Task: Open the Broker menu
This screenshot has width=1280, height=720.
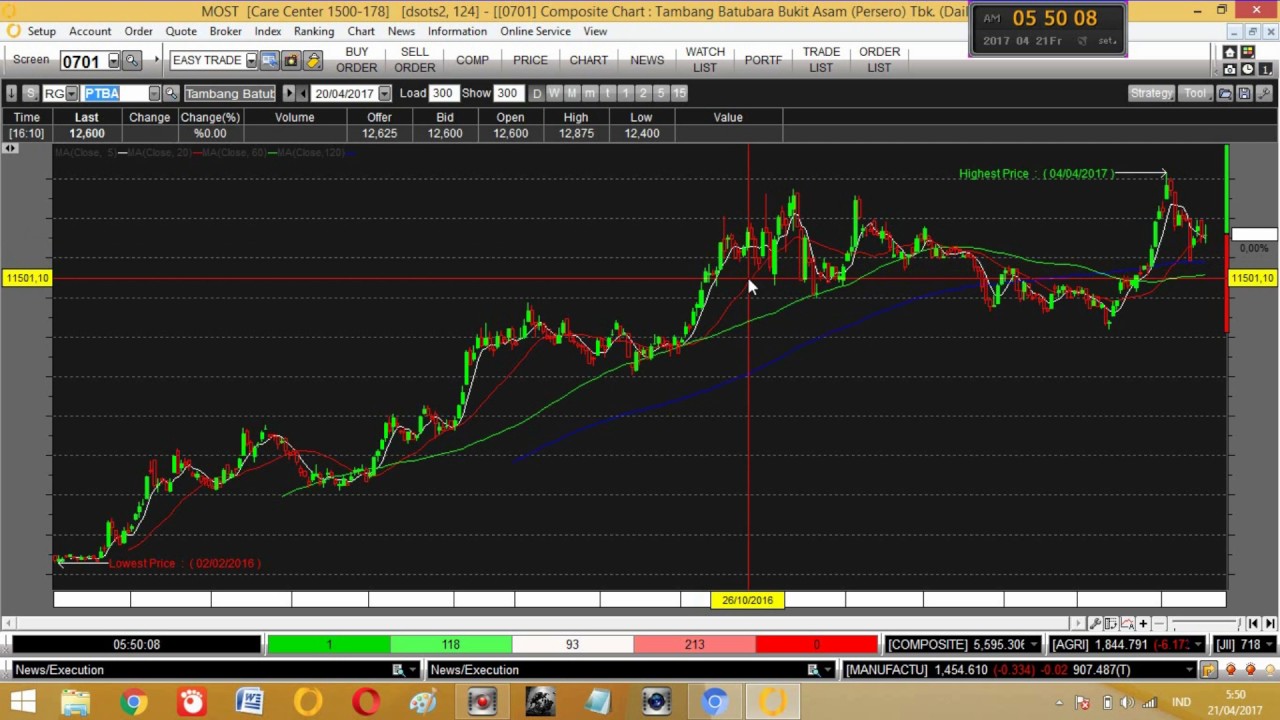Action: pyautogui.click(x=225, y=31)
